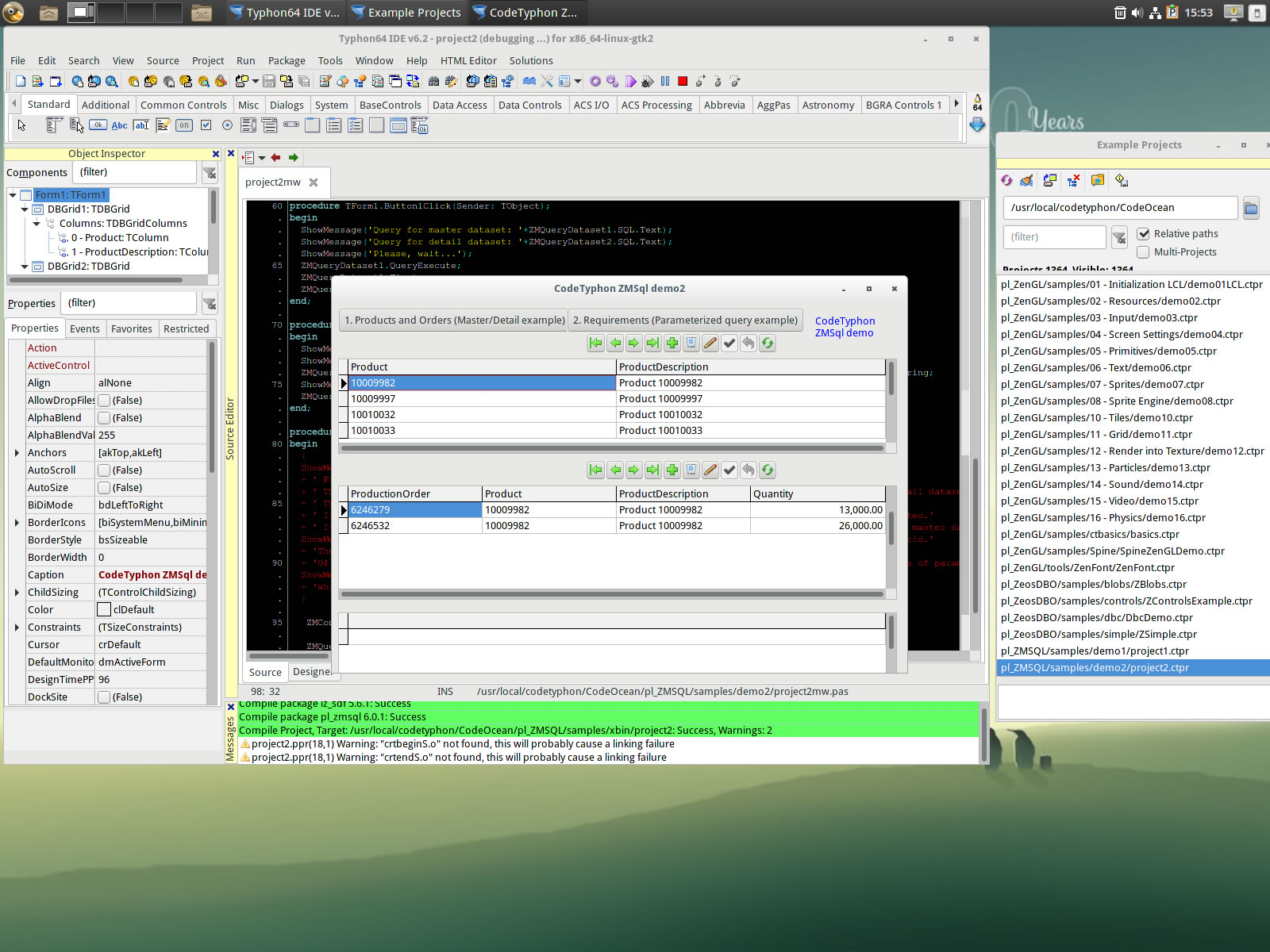Image resolution: width=1270 pixels, height=952 pixels.
Task: Go to first record in upper navigator
Action: coord(596,343)
